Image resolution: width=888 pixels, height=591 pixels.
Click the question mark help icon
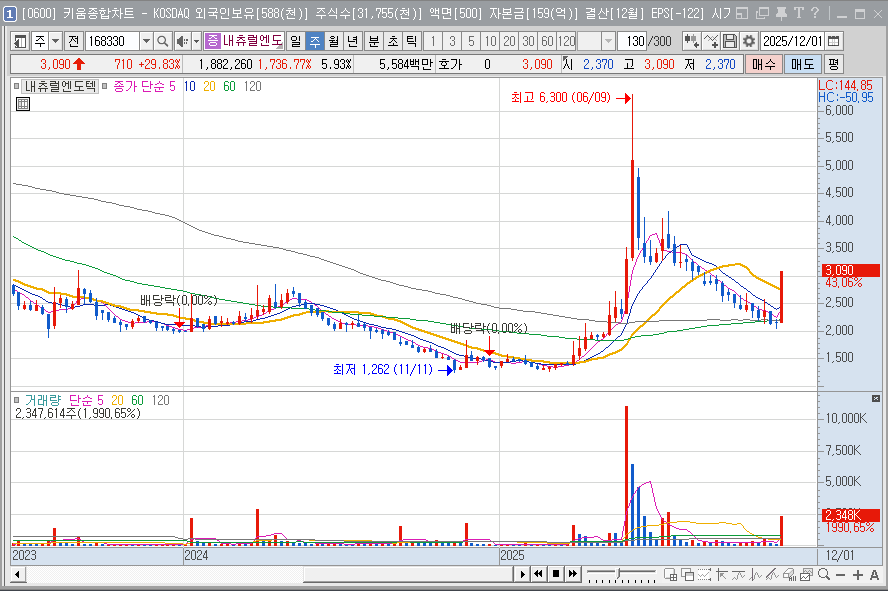815,13
